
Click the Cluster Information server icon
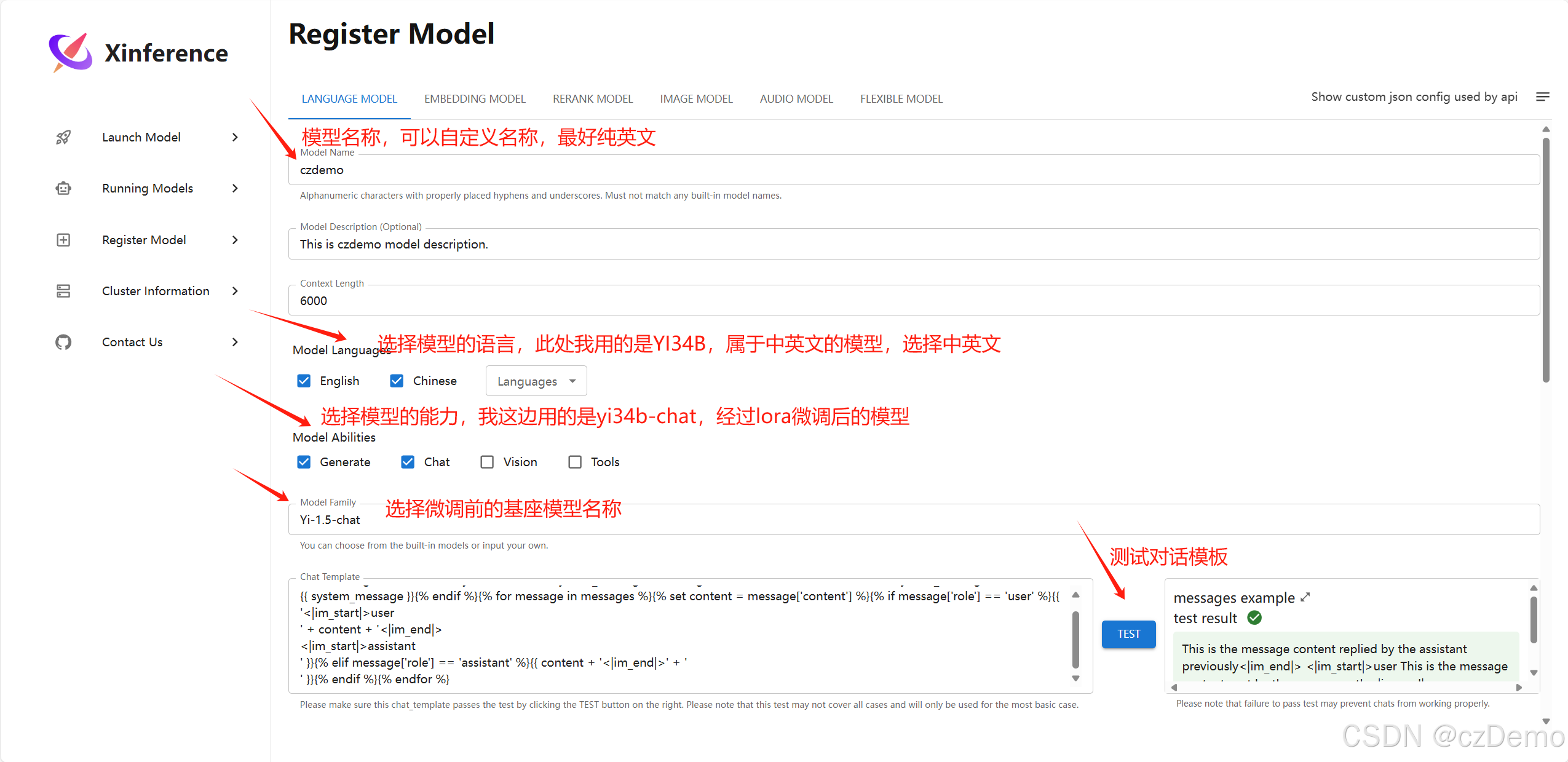63,291
